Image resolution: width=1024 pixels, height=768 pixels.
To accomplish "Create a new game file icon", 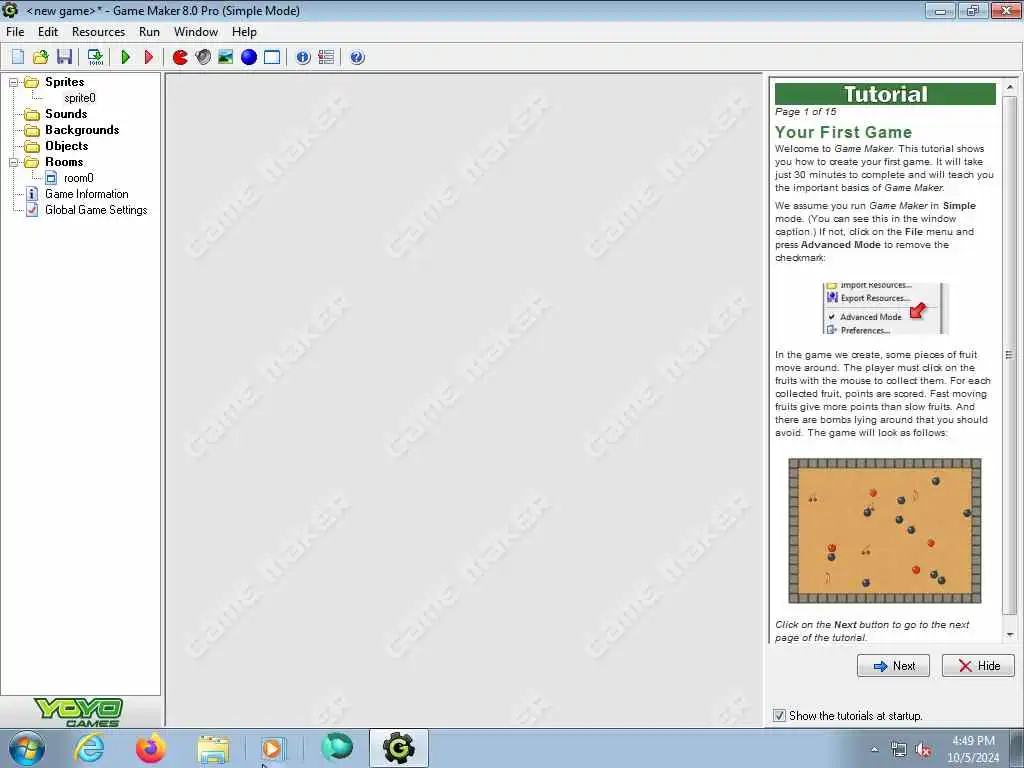I will click(x=18, y=57).
